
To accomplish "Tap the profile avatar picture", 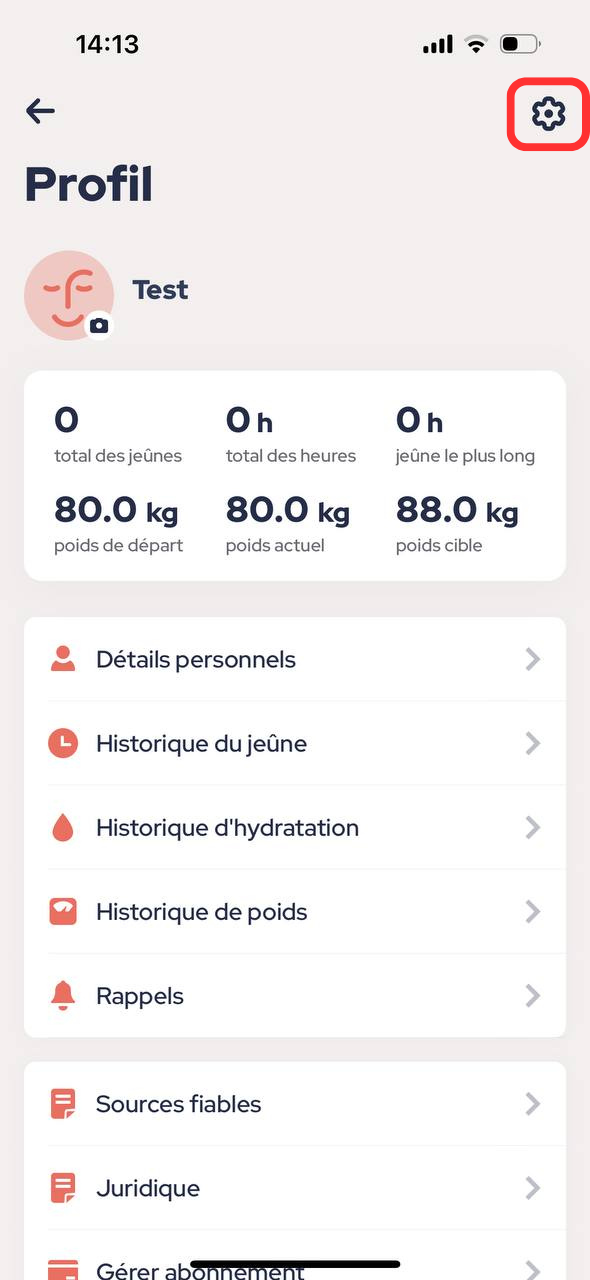I will pyautogui.click(x=69, y=295).
